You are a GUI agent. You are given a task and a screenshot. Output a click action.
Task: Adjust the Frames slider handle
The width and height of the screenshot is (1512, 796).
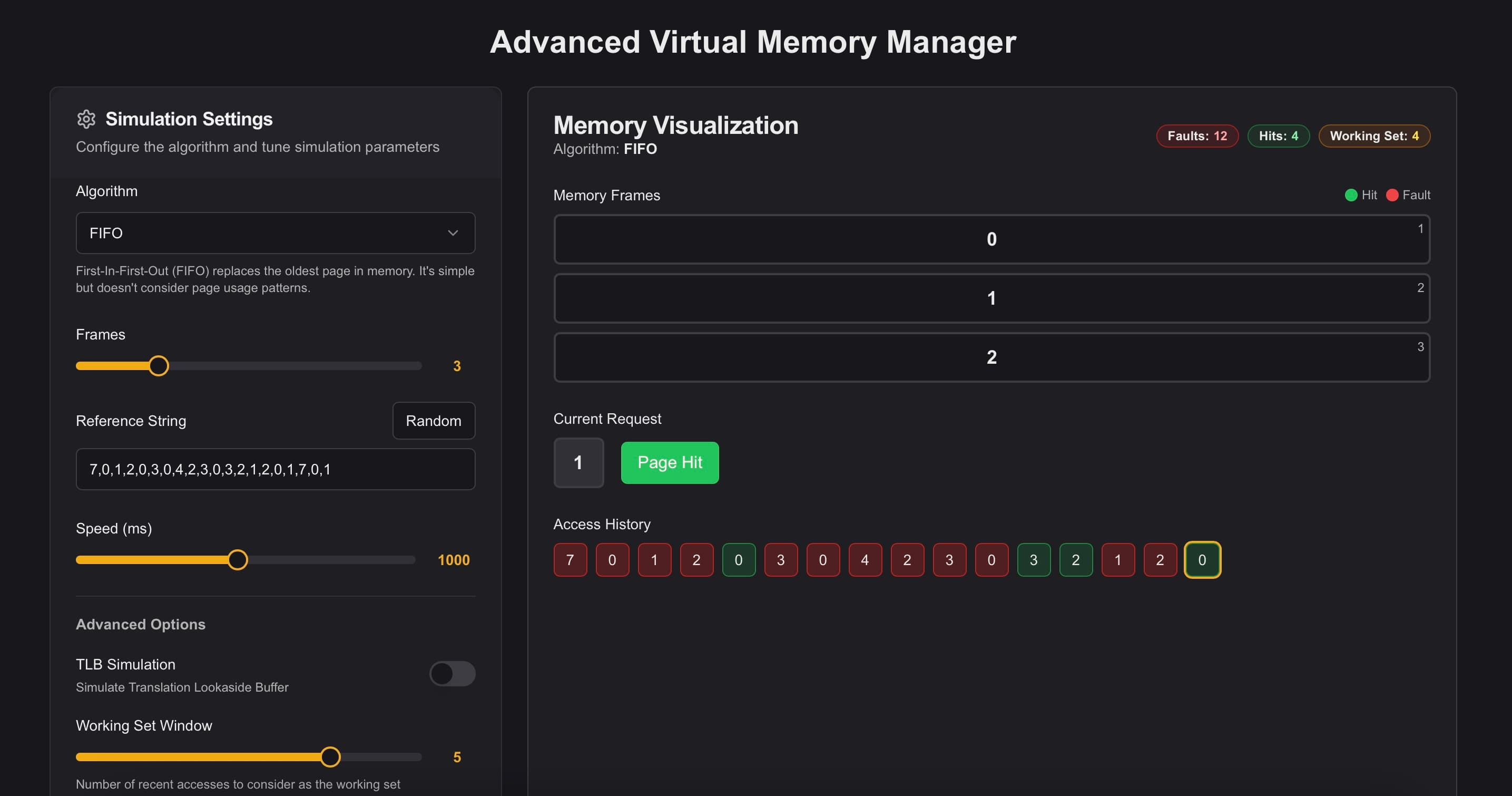click(x=159, y=366)
